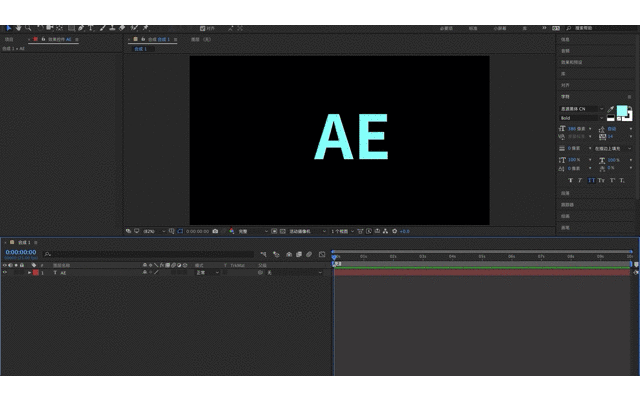
Task: Open the 1 View layout dropdown
Action: point(342,231)
